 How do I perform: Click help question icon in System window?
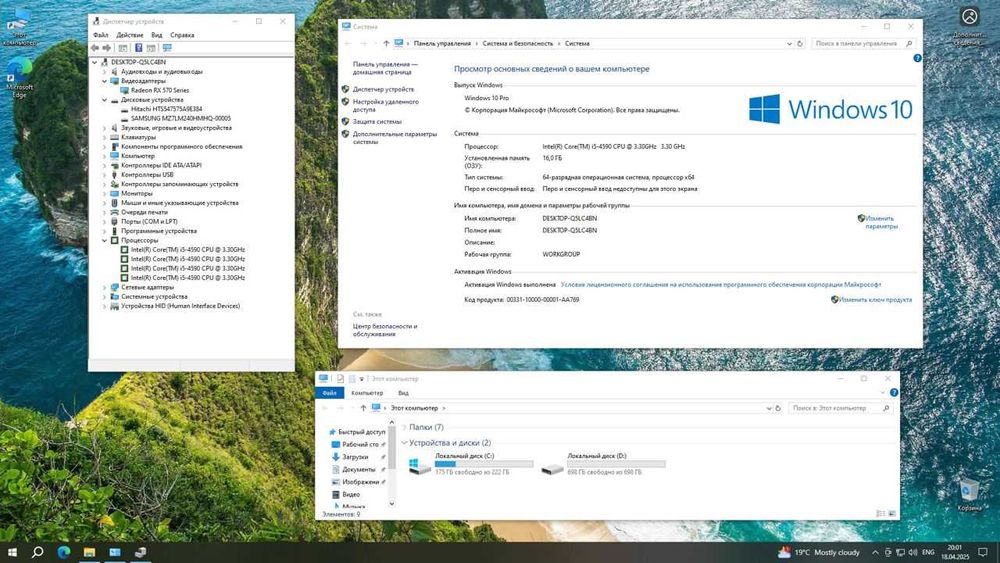click(917, 58)
